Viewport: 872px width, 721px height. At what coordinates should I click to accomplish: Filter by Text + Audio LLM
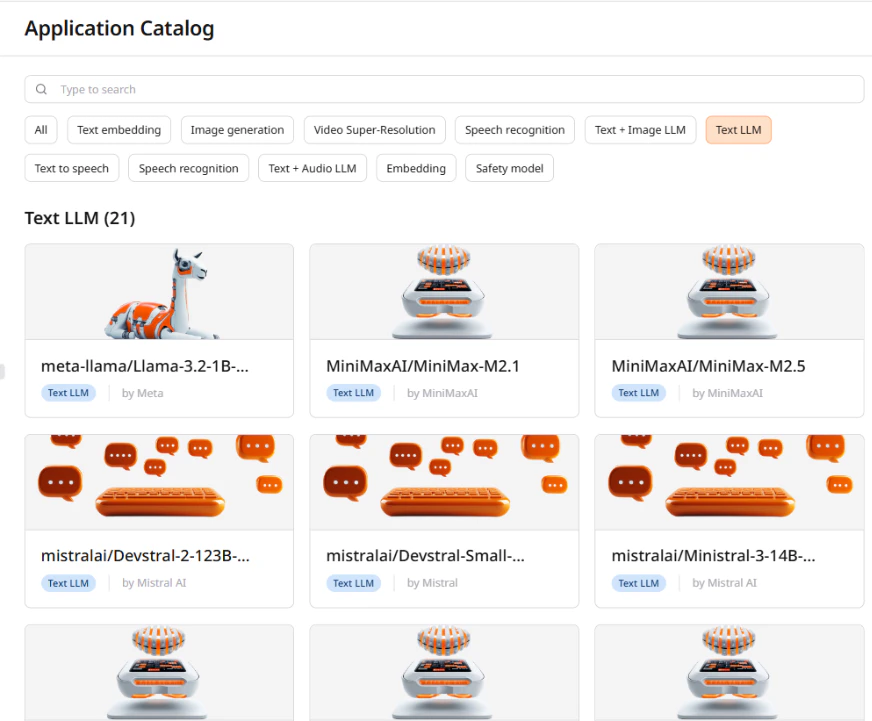(312, 168)
